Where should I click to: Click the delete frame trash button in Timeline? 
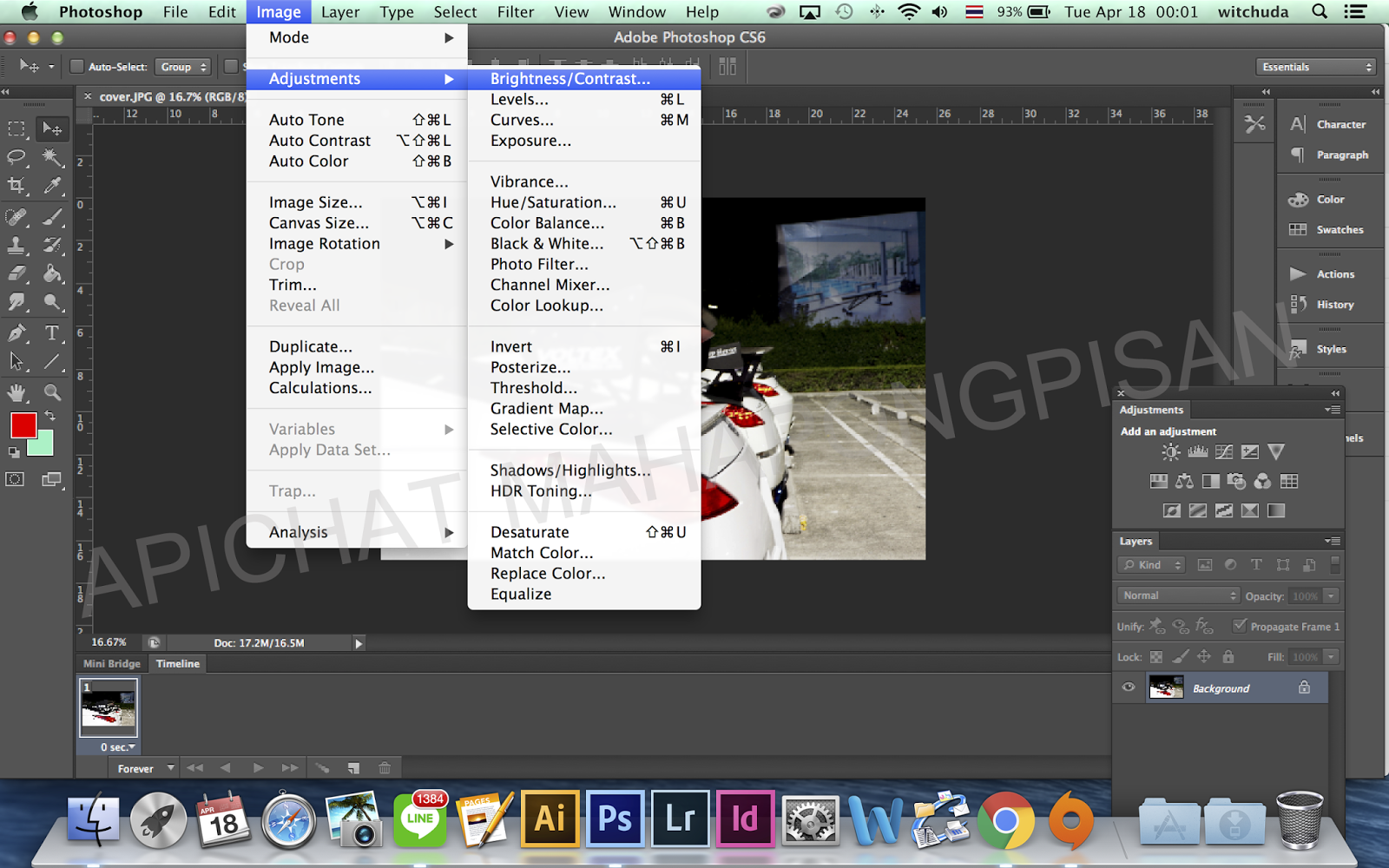[x=385, y=768]
